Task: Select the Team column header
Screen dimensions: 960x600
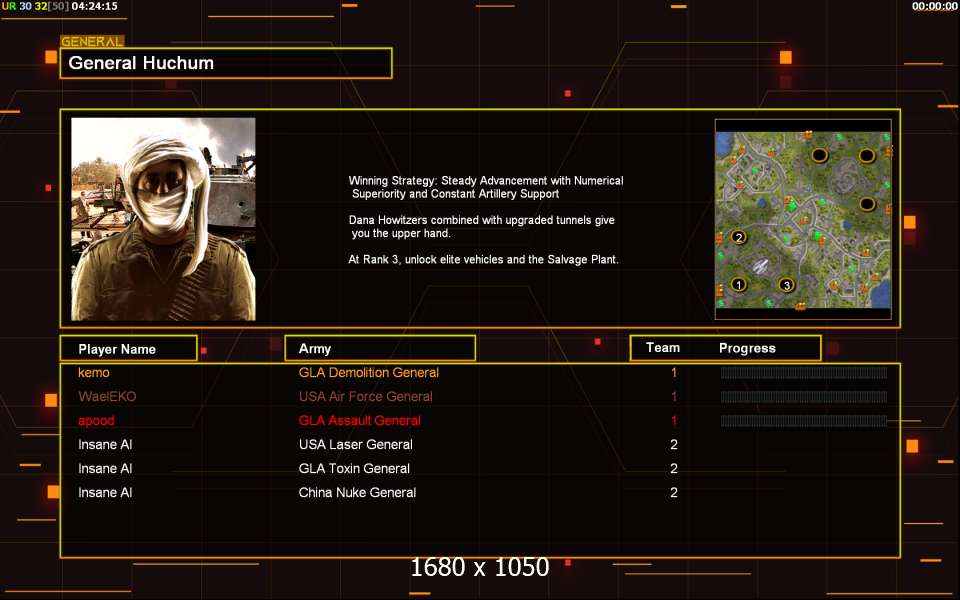Action: point(663,348)
